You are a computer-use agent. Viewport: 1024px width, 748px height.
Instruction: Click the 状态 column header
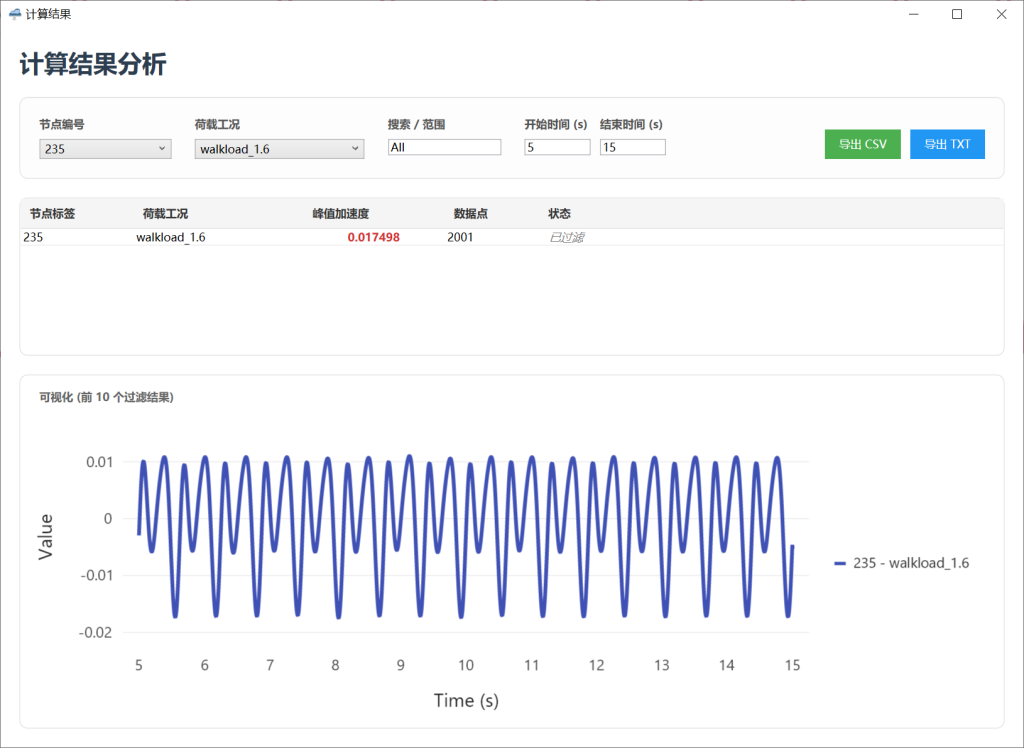(x=559, y=214)
